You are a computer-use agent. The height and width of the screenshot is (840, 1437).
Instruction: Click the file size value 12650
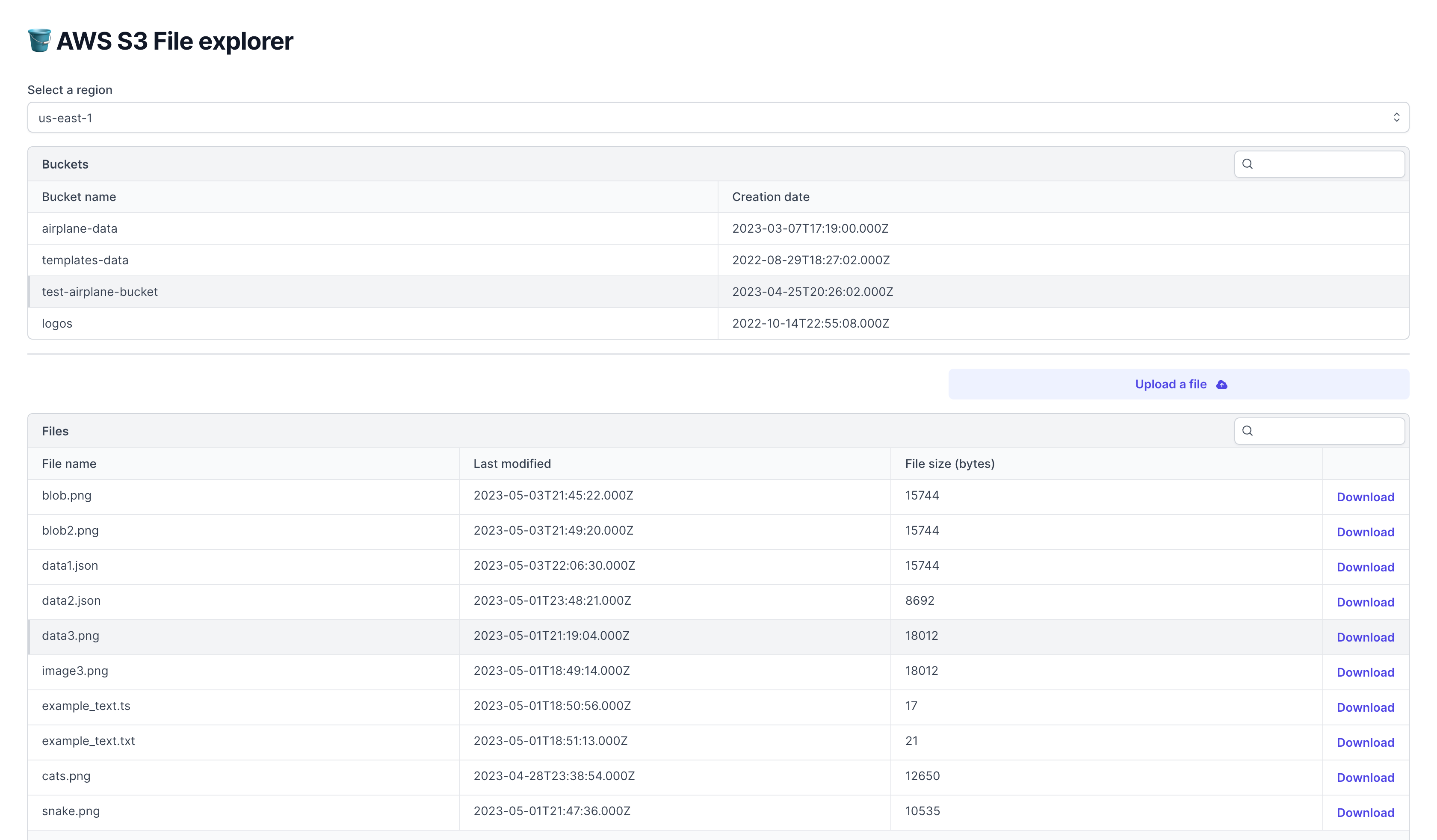(922, 776)
